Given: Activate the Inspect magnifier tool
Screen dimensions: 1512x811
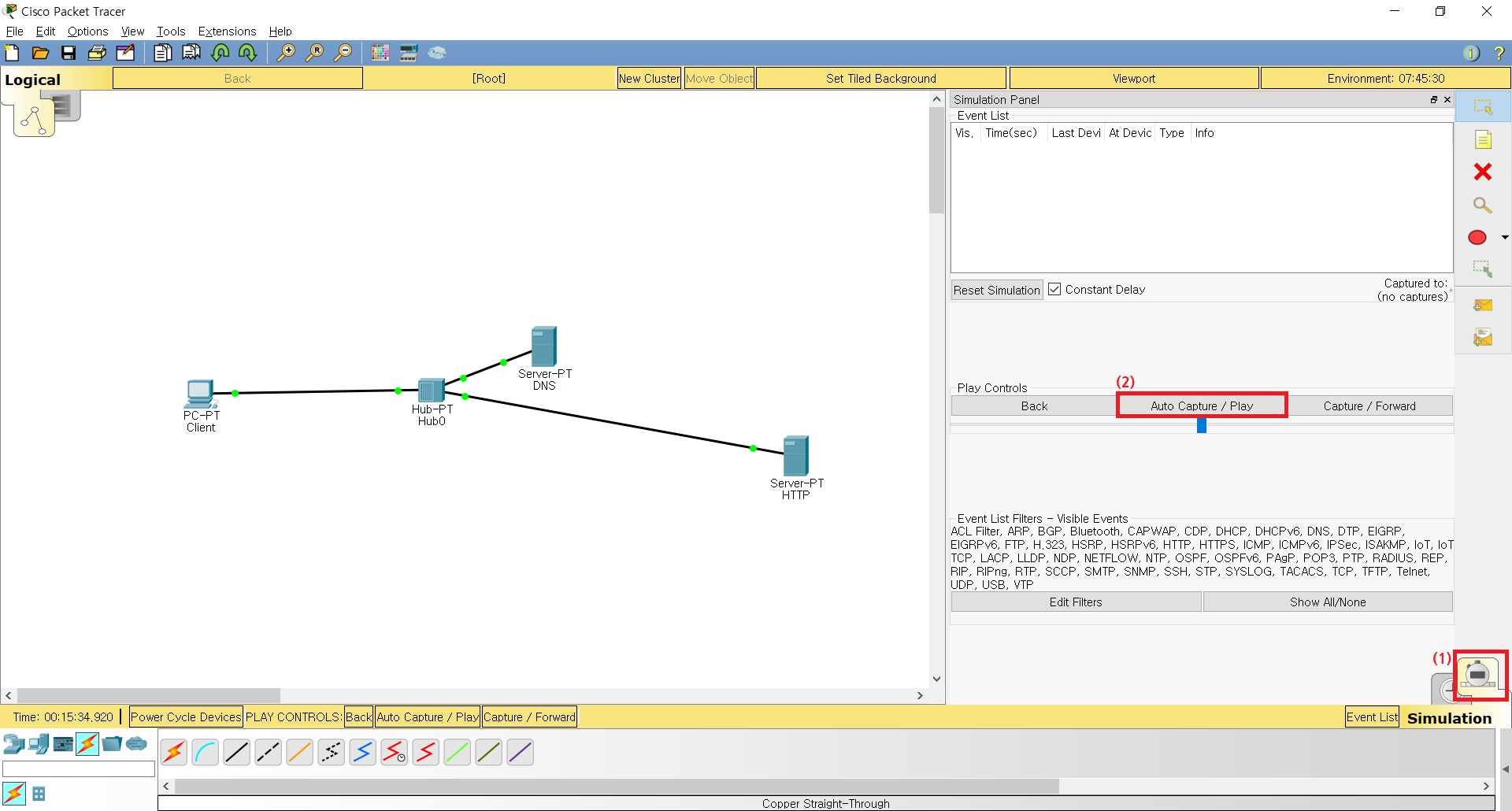Looking at the screenshot, I should point(1483,205).
